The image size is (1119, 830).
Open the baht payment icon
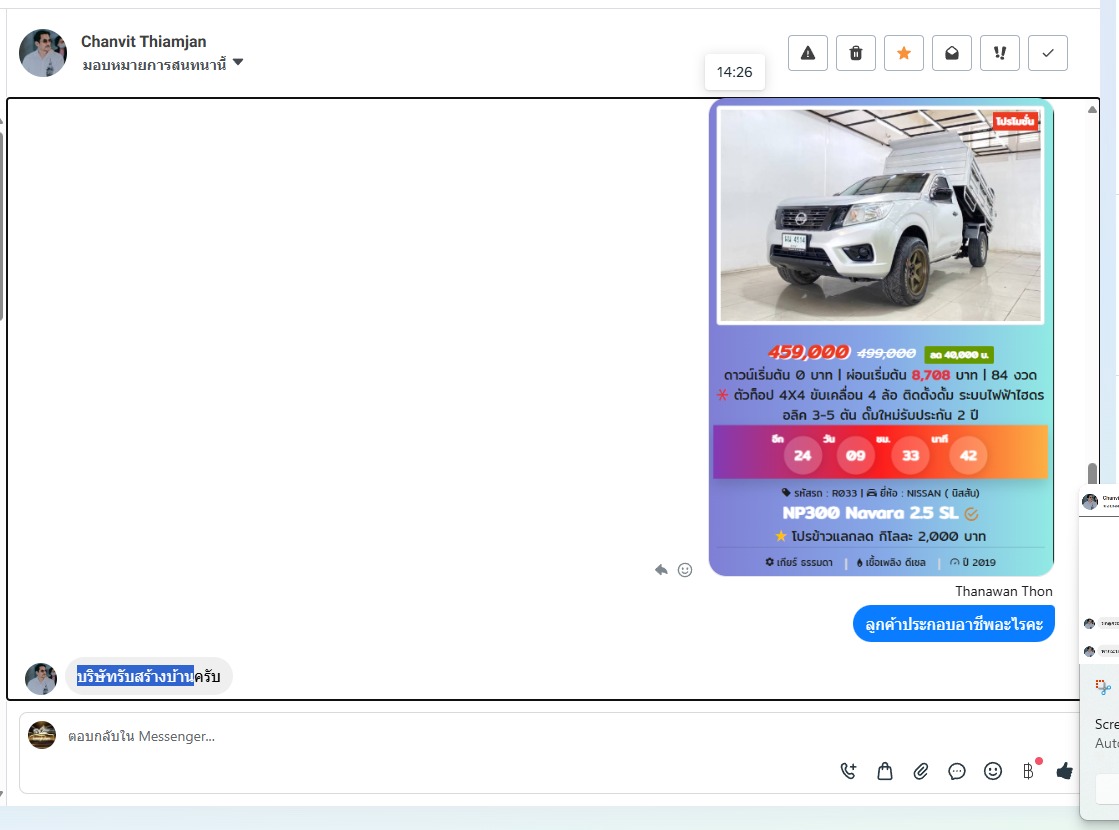(1028, 771)
